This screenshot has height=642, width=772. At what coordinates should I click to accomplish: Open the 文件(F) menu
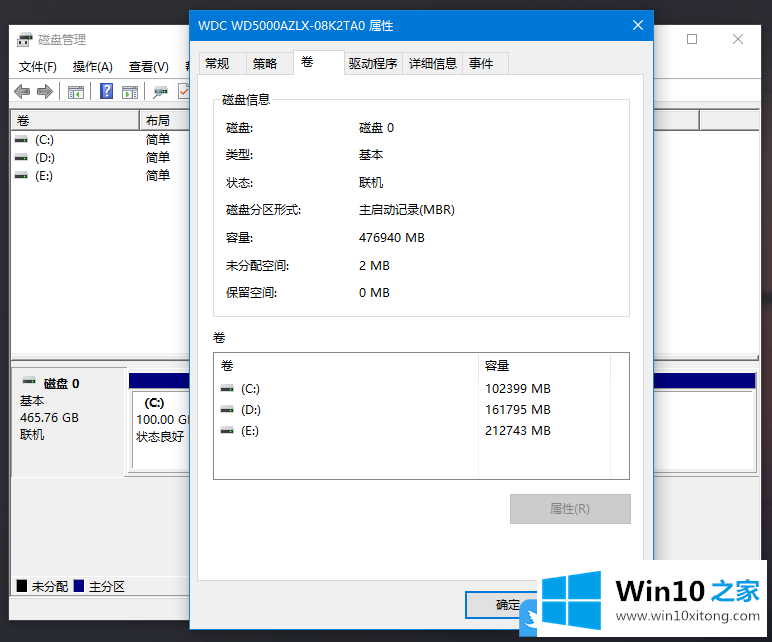click(37, 66)
